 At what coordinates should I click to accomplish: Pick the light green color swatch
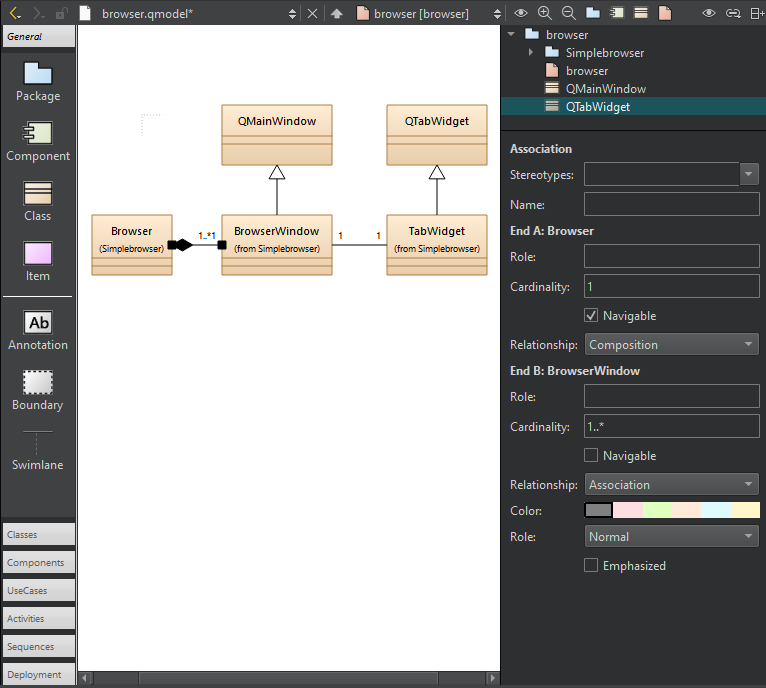[657, 511]
